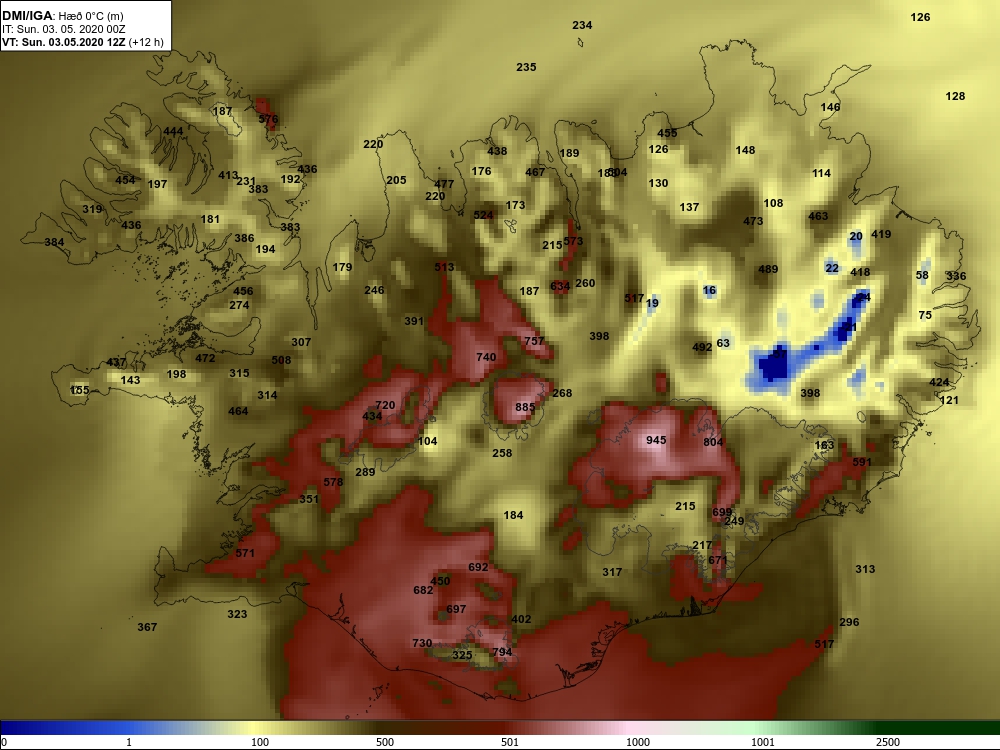Click the 591 value in the southeast
The image size is (1000, 750).
point(862,462)
